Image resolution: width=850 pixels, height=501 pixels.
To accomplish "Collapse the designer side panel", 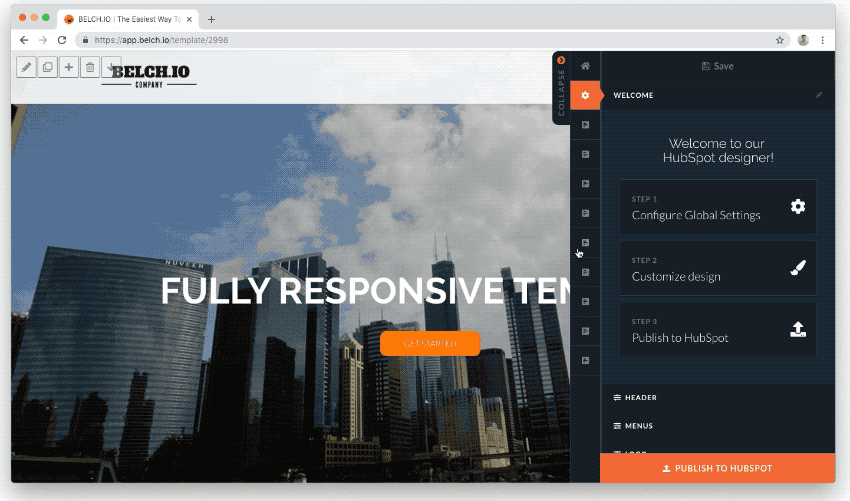I will coord(561,88).
